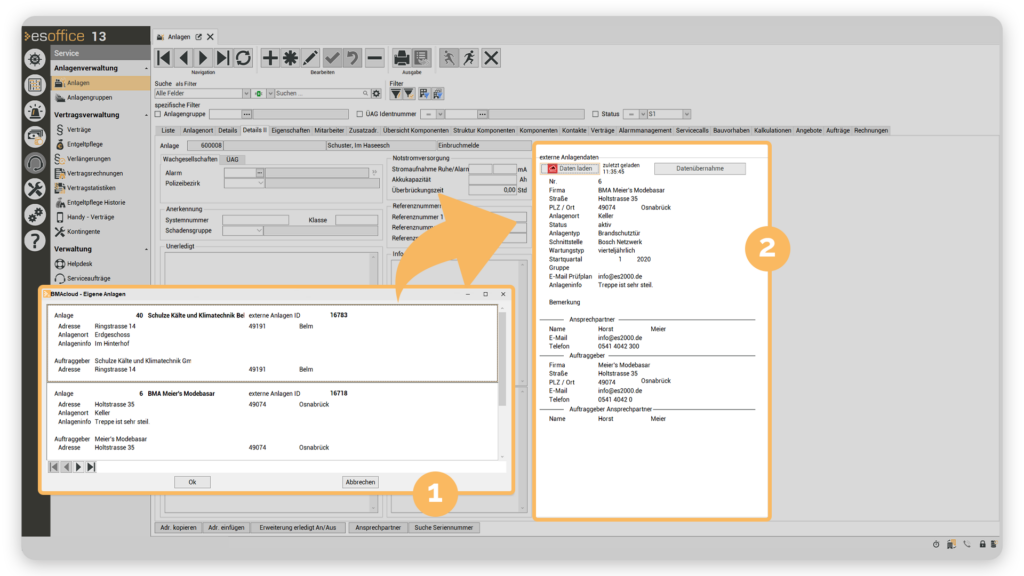Switch to the Liste tab

(168, 131)
